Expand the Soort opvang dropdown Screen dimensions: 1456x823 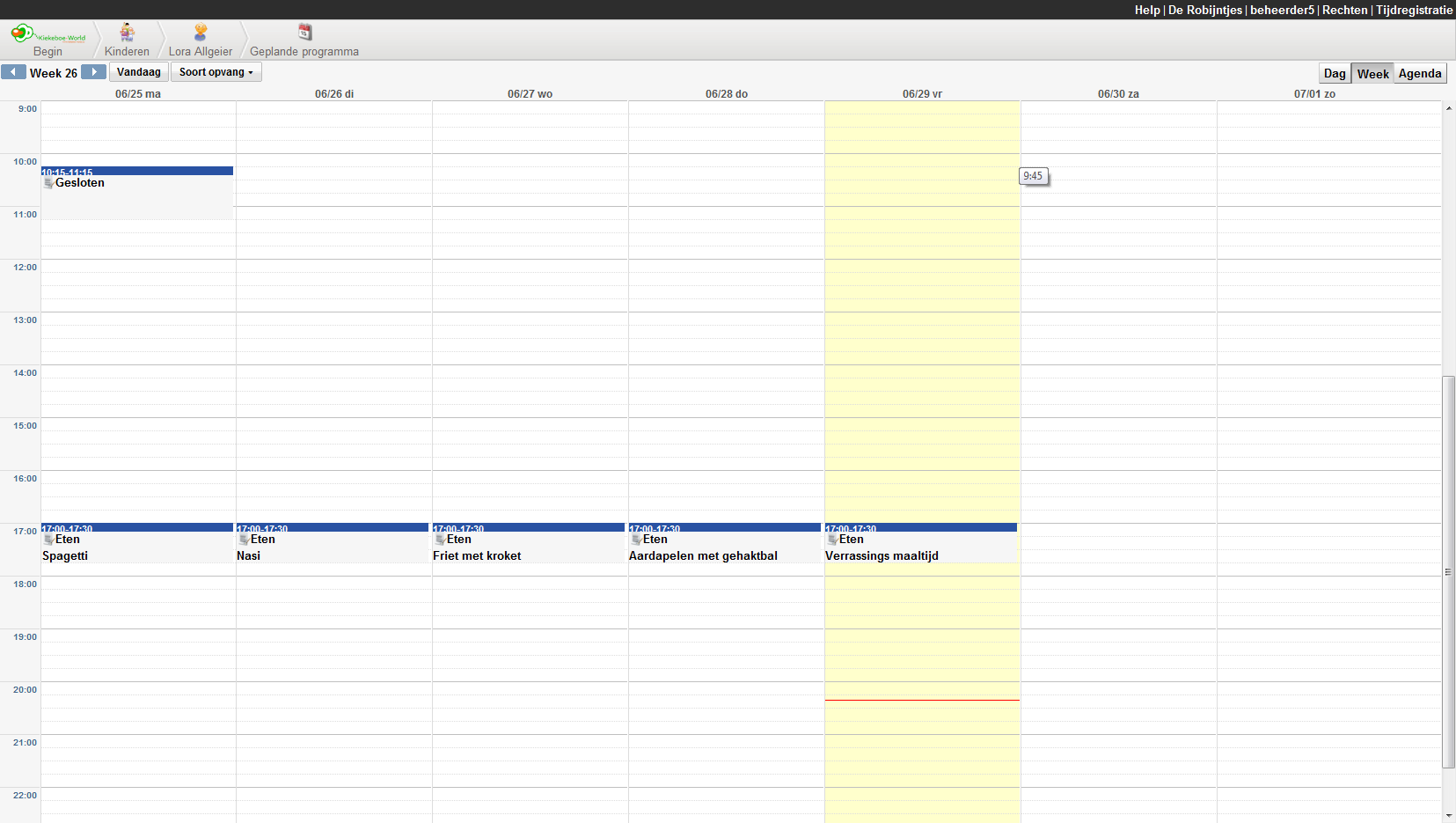pyautogui.click(x=216, y=72)
